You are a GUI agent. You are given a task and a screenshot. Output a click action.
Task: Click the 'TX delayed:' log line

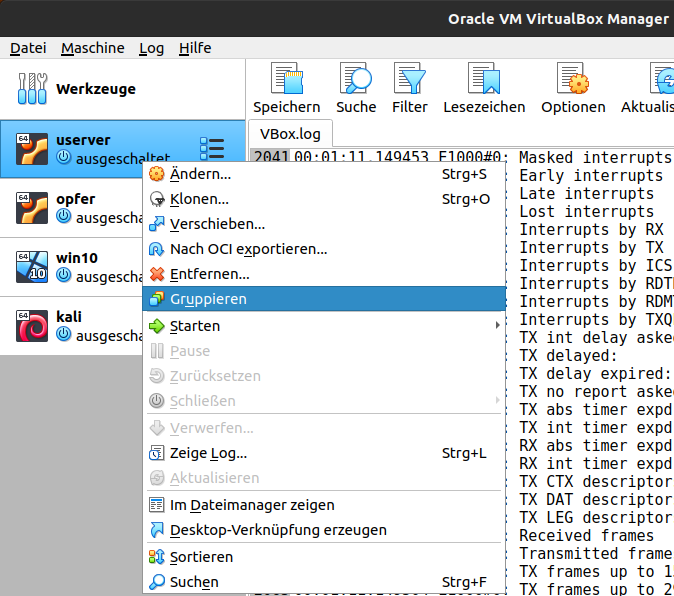coord(568,355)
